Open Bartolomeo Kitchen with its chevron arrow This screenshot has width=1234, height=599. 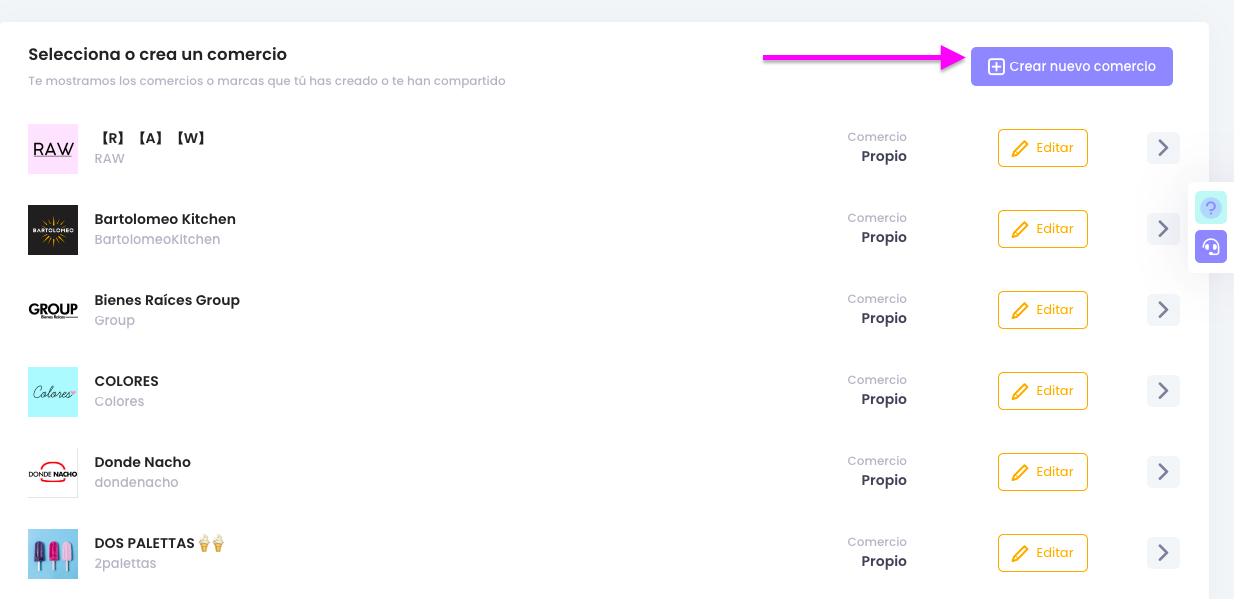coord(1162,228)
